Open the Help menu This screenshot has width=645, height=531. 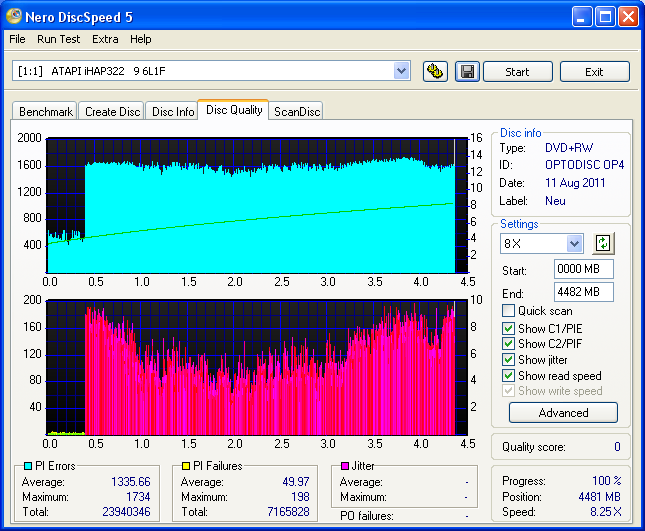click(x=141, y=39)
